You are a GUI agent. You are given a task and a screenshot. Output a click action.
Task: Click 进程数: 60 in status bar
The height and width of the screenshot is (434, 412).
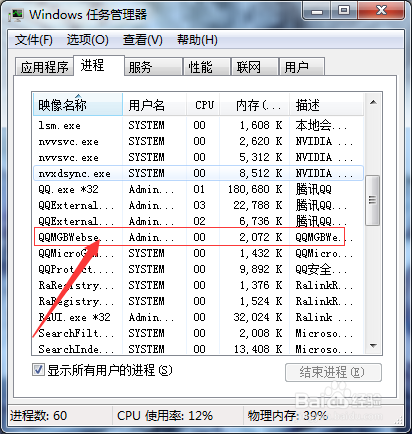tap(39, 416)
